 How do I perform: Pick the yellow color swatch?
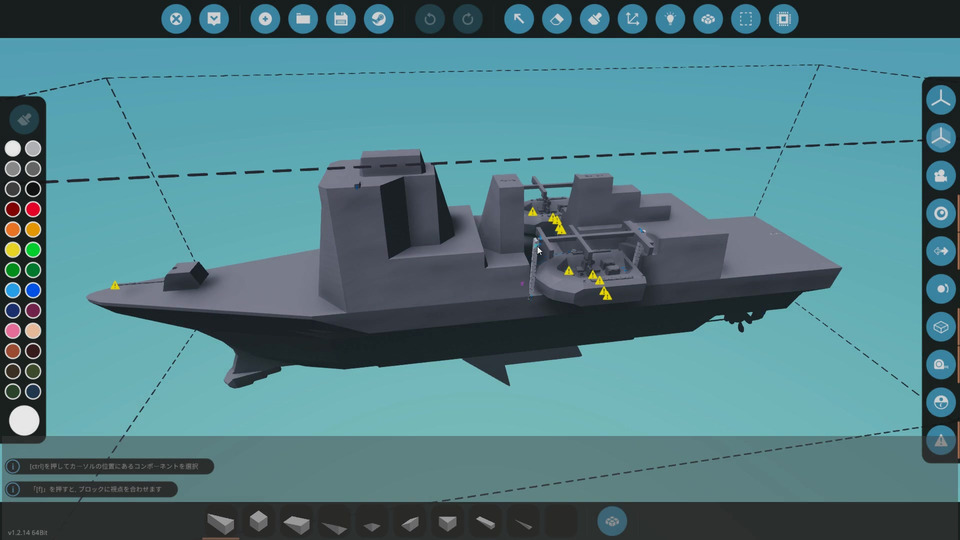(x=13, y=249)
